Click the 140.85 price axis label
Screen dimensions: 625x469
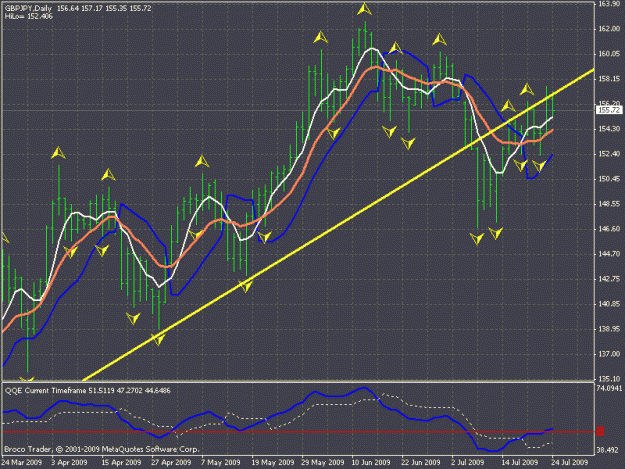pos(609,304)
